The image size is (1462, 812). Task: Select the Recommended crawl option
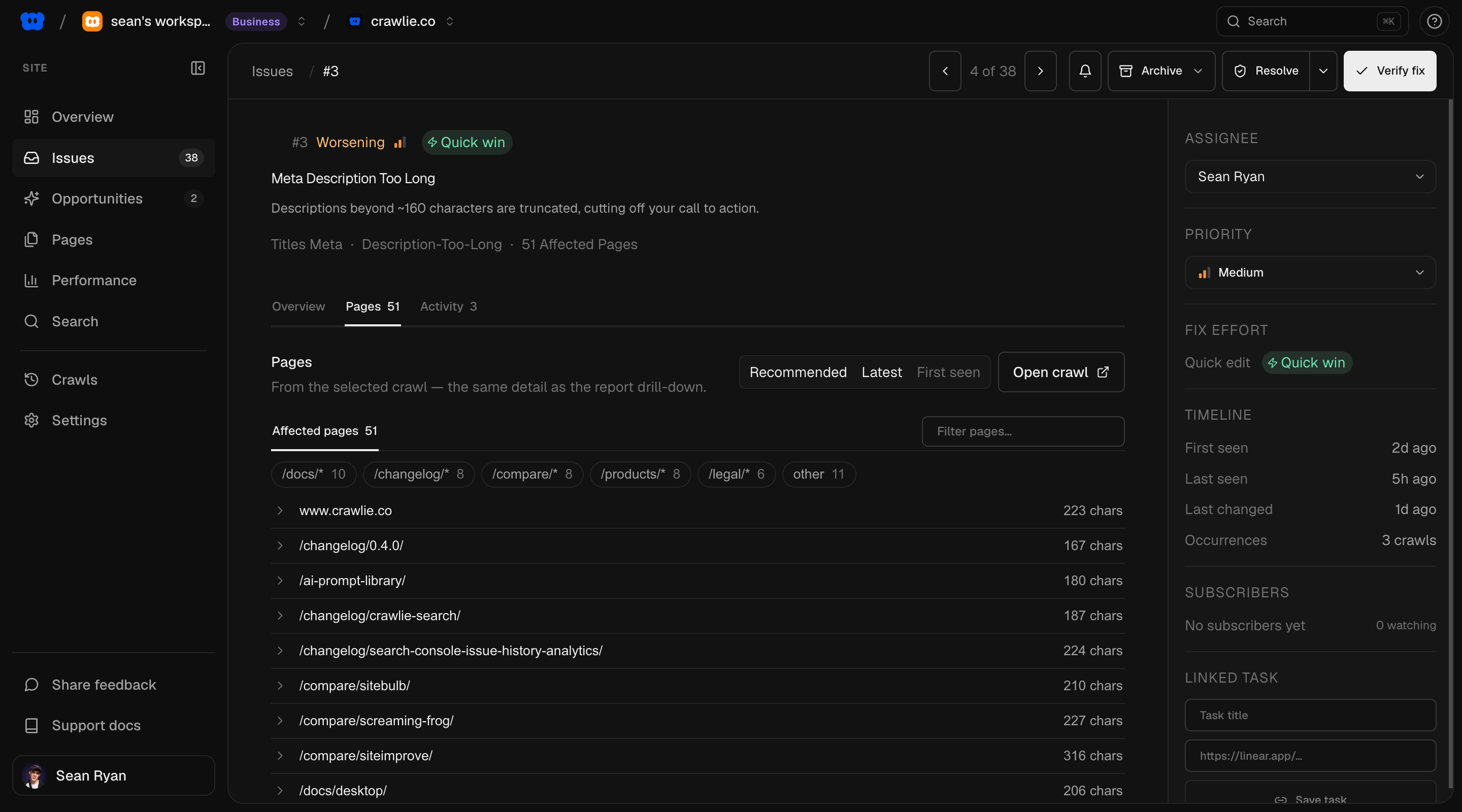(x=798, y=372)
